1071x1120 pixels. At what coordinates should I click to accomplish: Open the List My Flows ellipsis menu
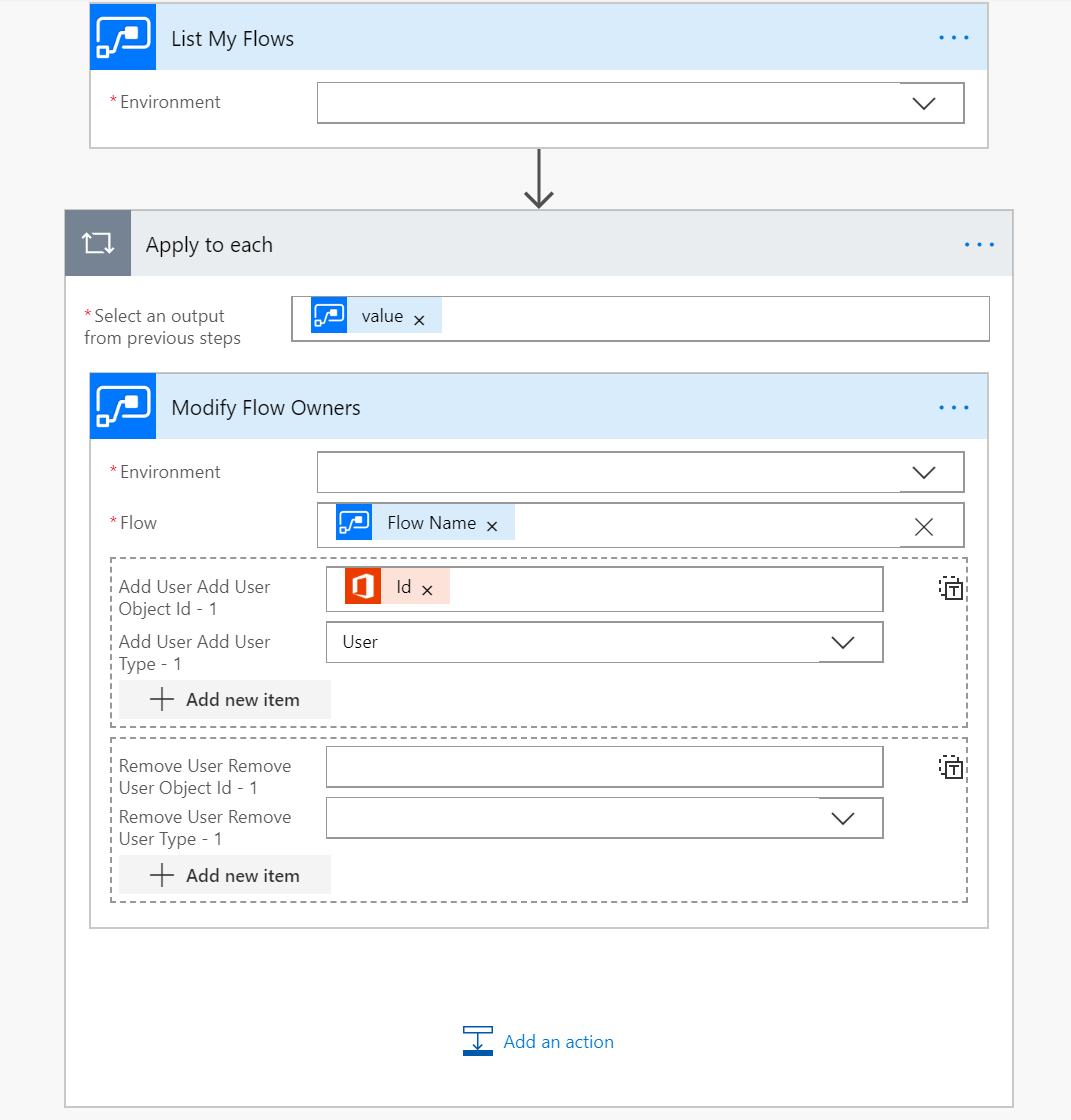pyautogui.click(x=953, y=37)
